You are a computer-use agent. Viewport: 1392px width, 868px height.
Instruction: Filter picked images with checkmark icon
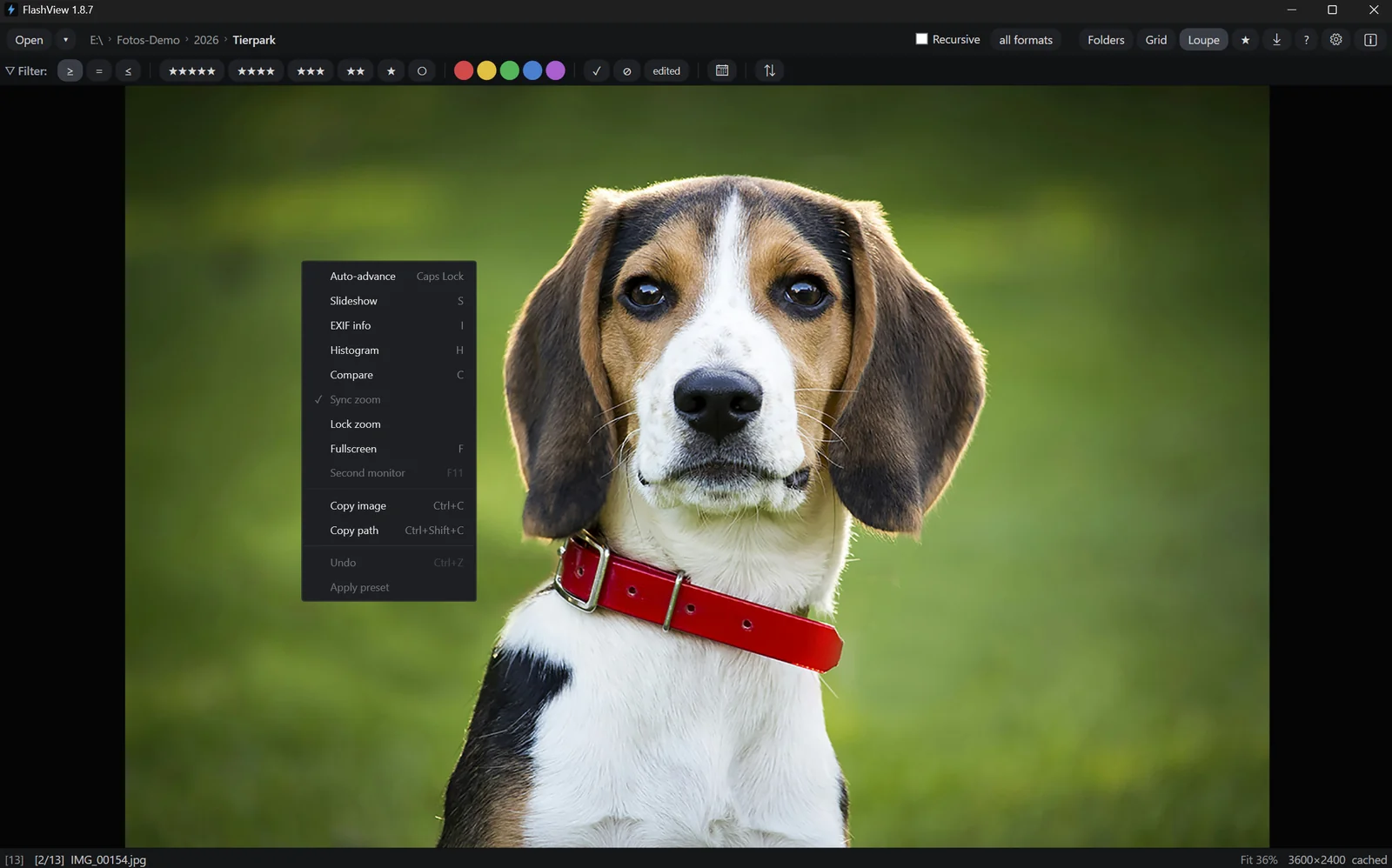click(597, 71)
